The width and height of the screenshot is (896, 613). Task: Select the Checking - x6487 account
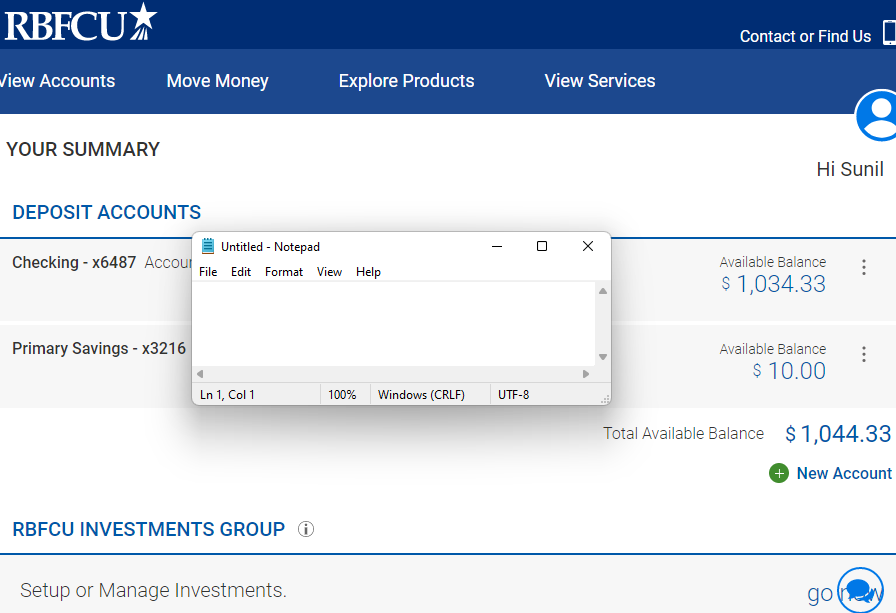click(x=74, y=262)
